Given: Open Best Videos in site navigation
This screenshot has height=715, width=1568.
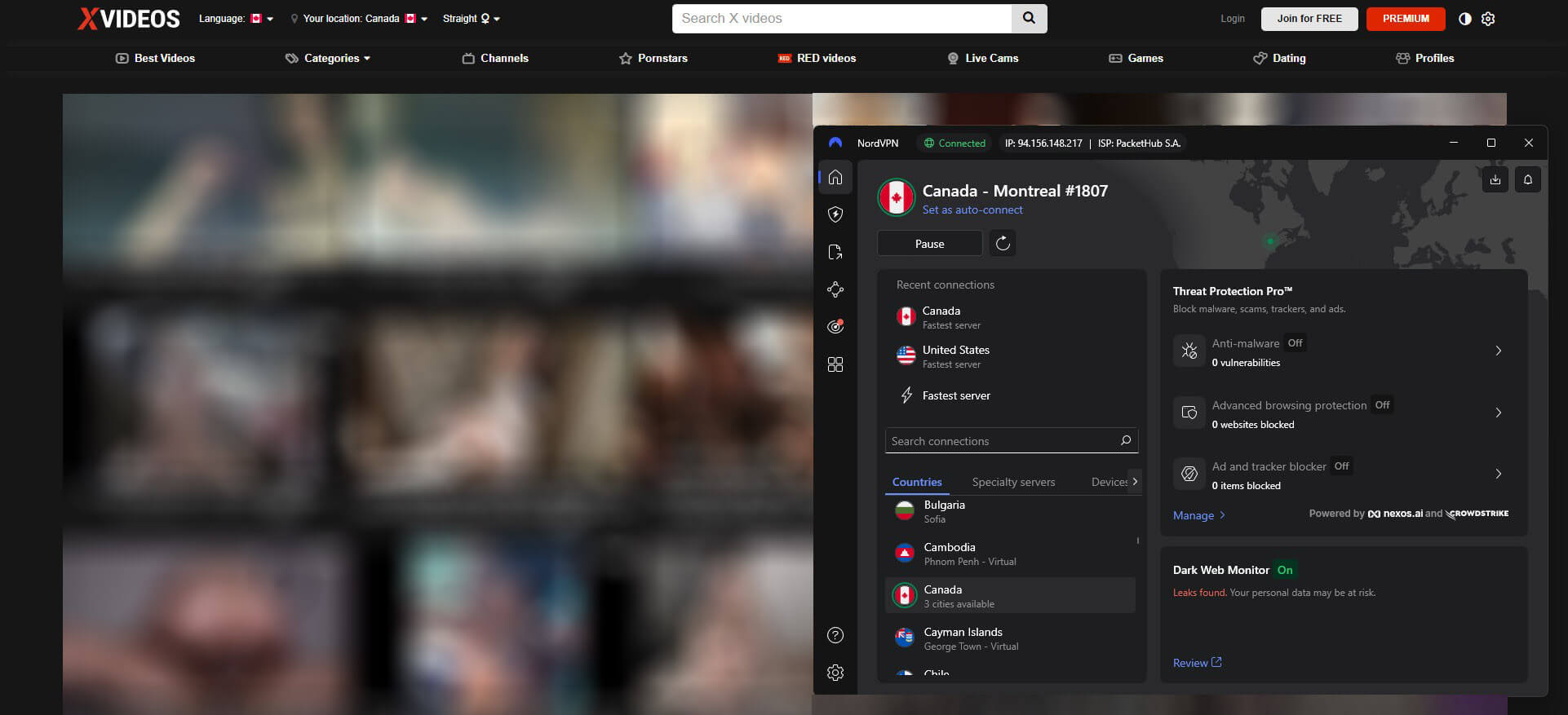Looking at the screenshot, I should click(155, 58).
